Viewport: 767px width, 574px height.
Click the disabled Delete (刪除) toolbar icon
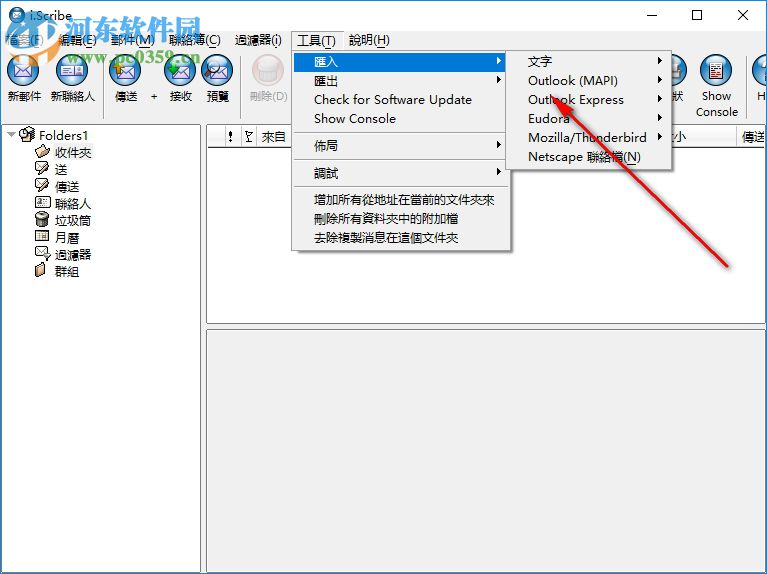coord(268,71)
